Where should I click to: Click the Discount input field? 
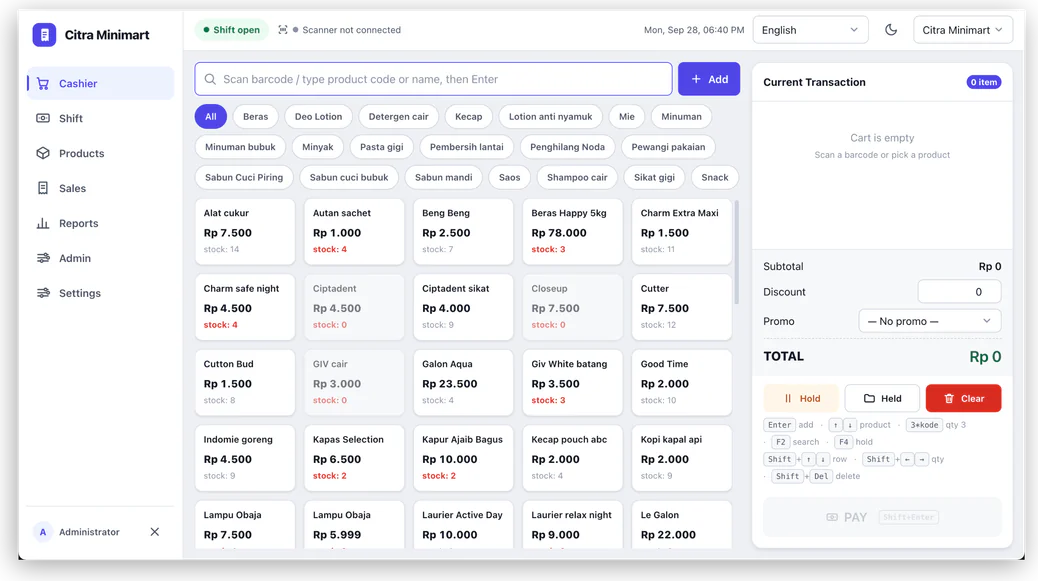tap(959, 292)
